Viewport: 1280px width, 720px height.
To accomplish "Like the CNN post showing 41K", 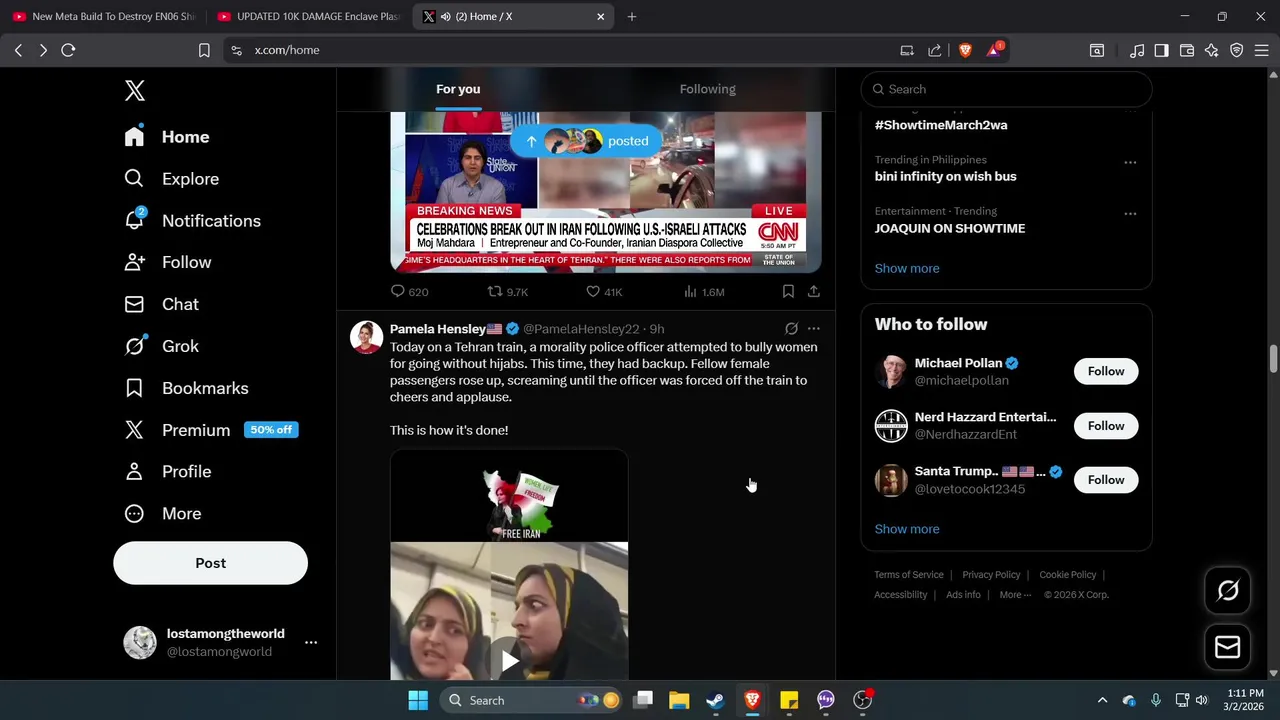I will point(604,291).
